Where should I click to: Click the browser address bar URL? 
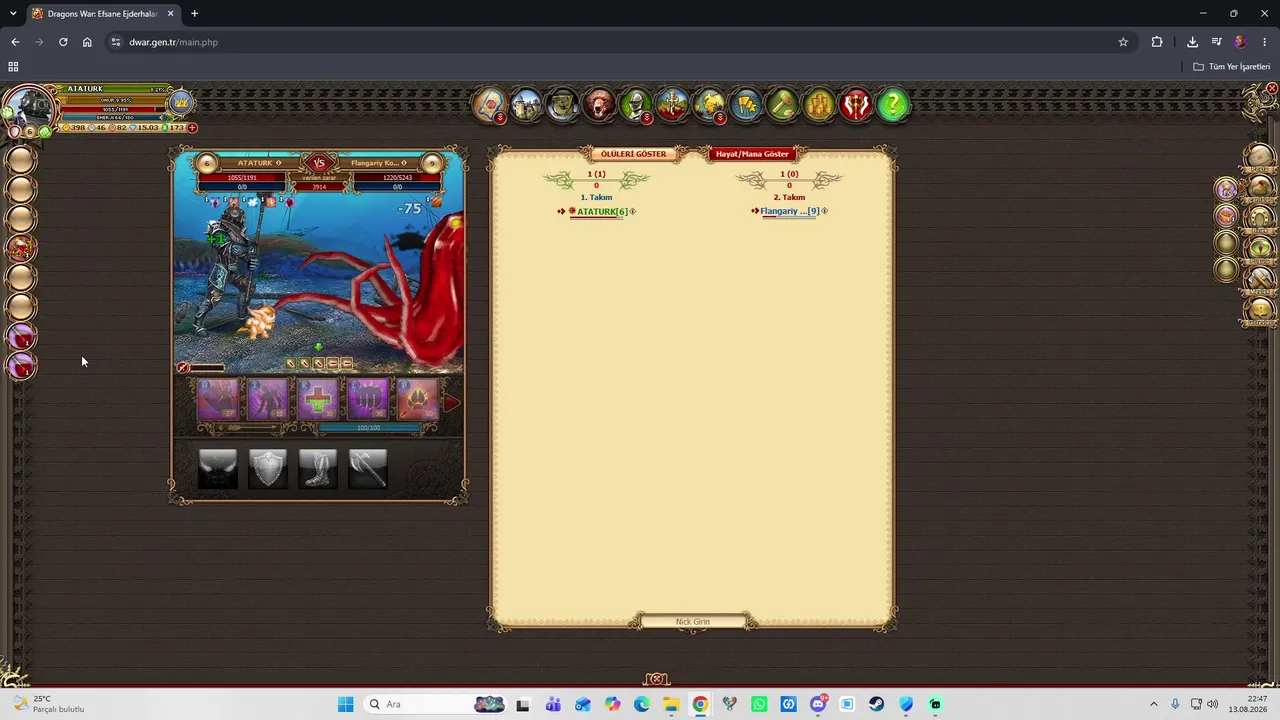[x=173, y=42]
